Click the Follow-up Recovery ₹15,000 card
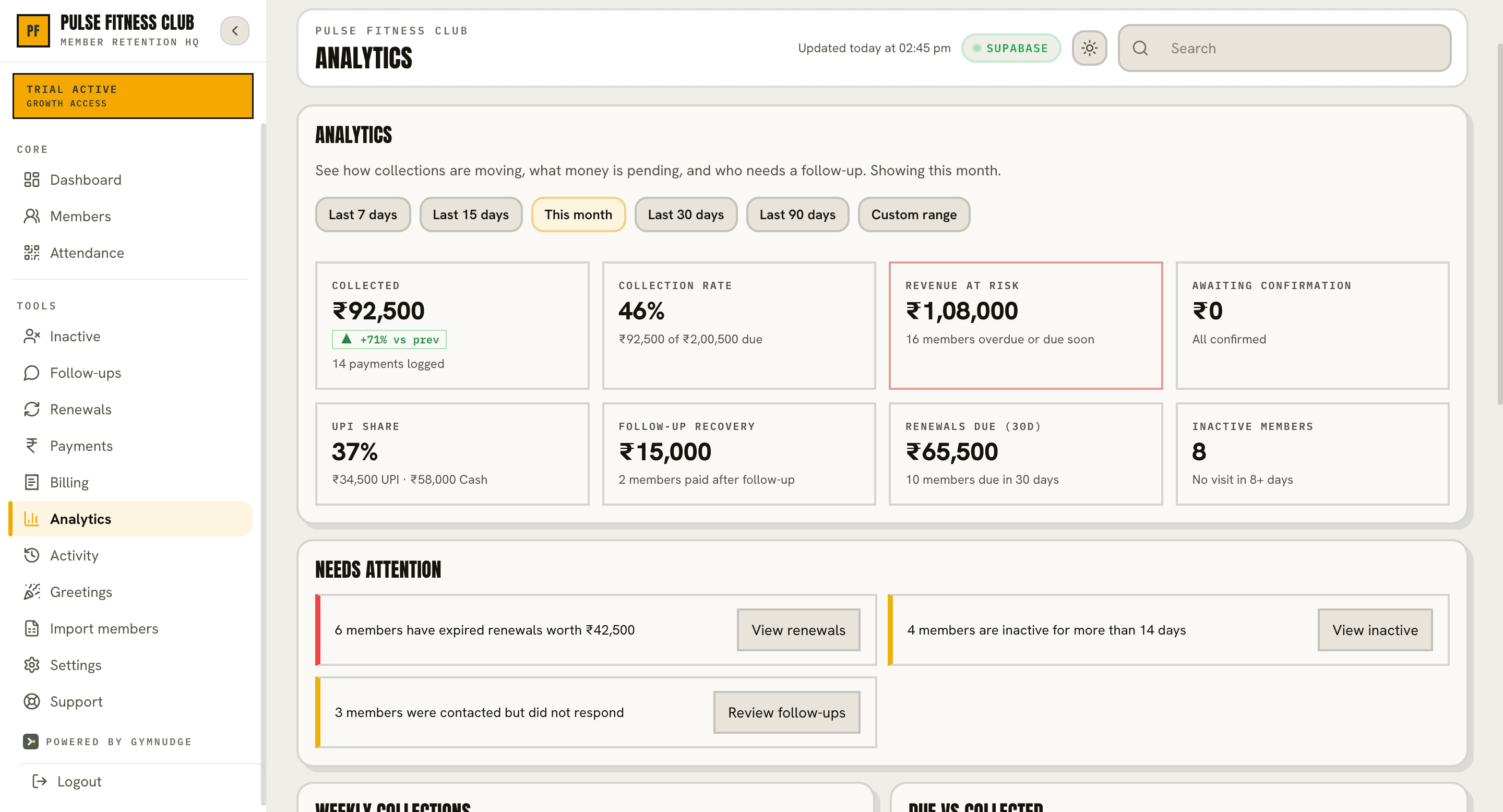This screenshot has width=1503, height=812. pyautogui.click(x=738, y=454)
